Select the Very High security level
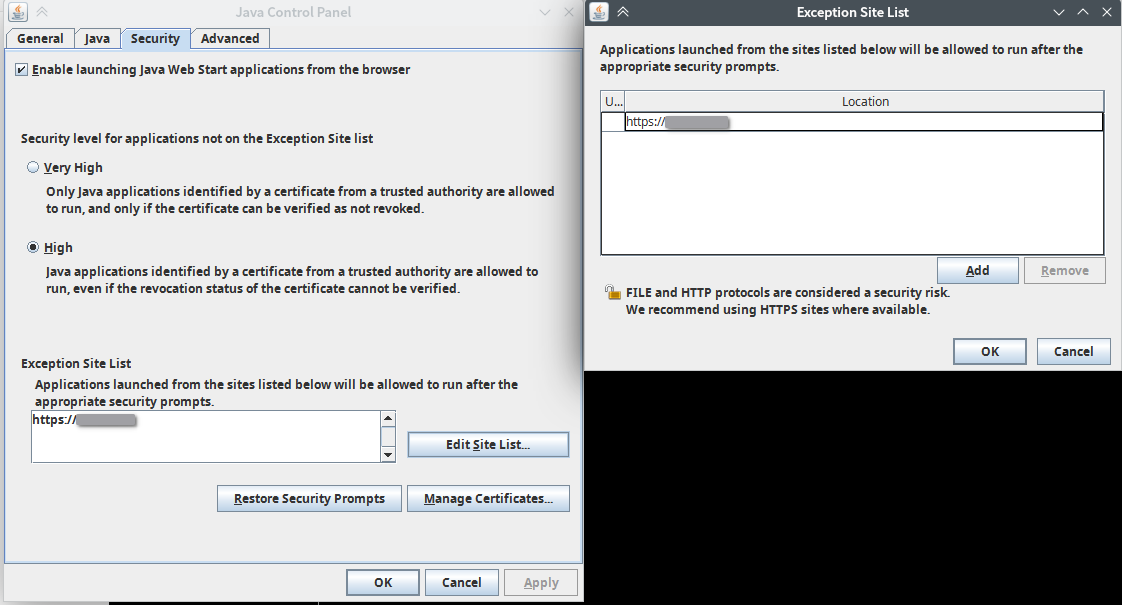 pos(33,167)
